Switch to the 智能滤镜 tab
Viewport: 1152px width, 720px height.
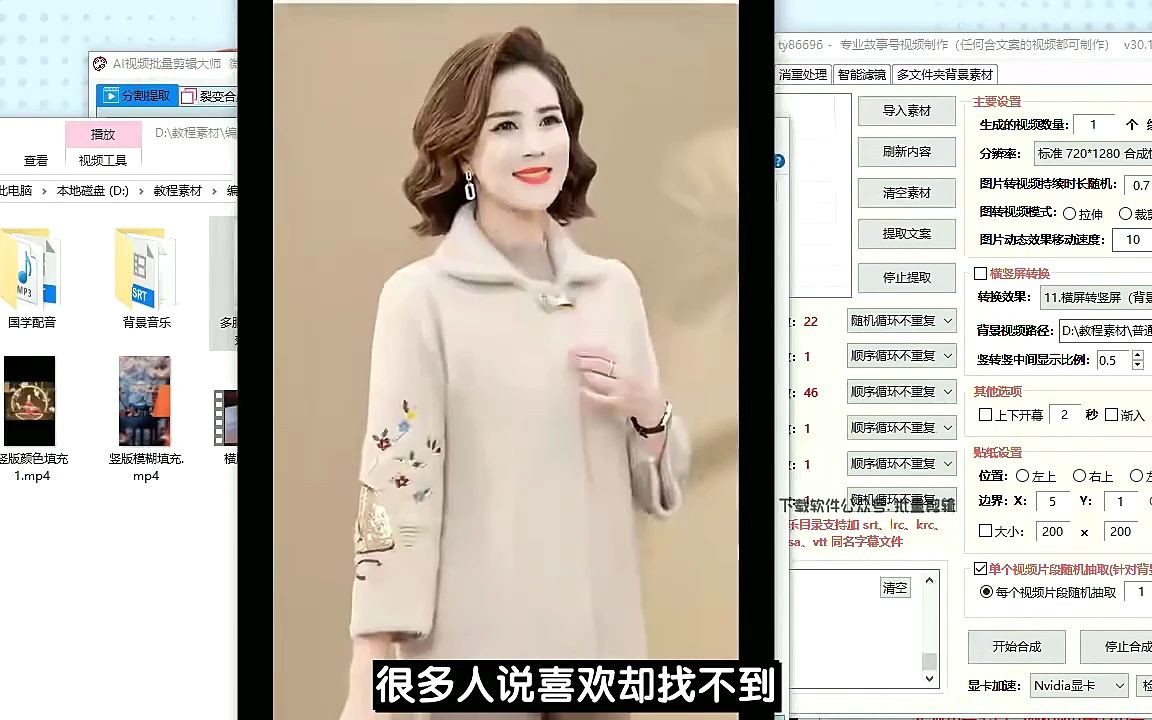862,74
